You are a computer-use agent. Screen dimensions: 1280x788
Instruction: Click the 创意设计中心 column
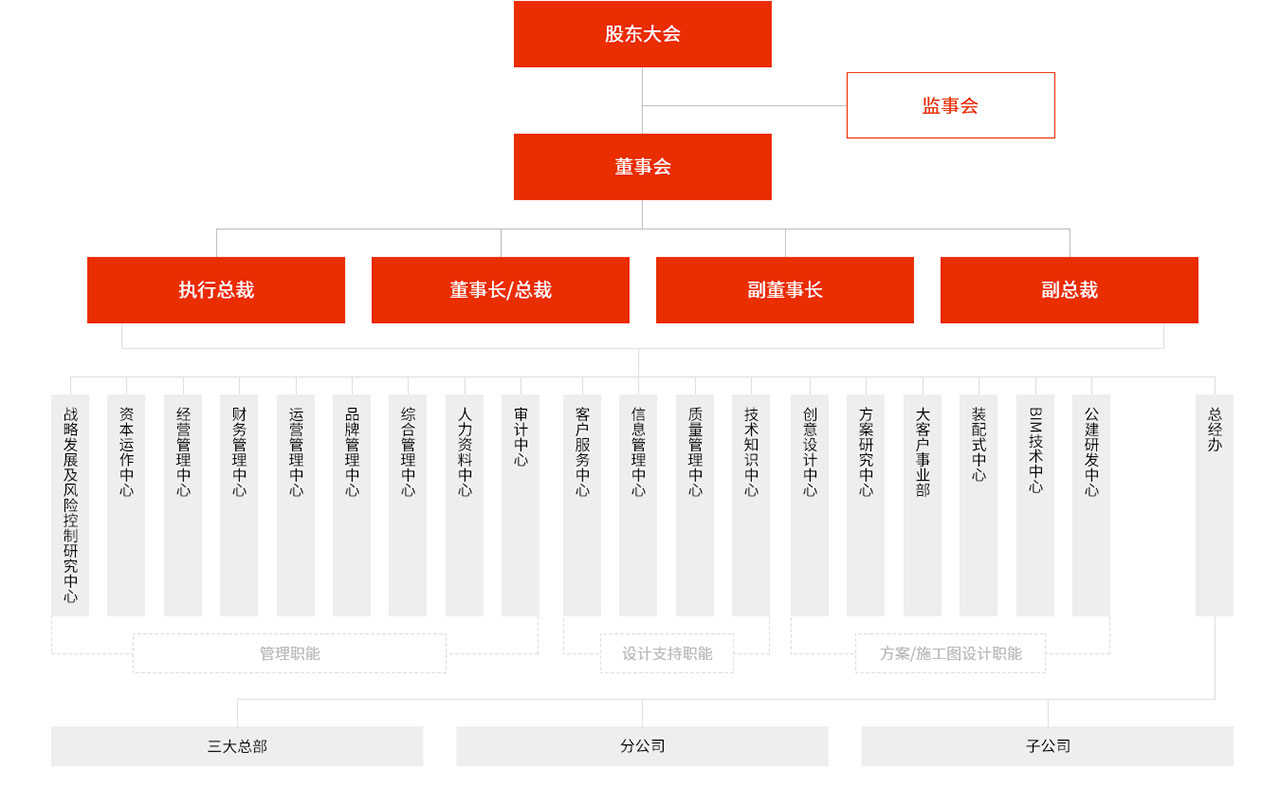pyautogui.click(x=810, y=505)
